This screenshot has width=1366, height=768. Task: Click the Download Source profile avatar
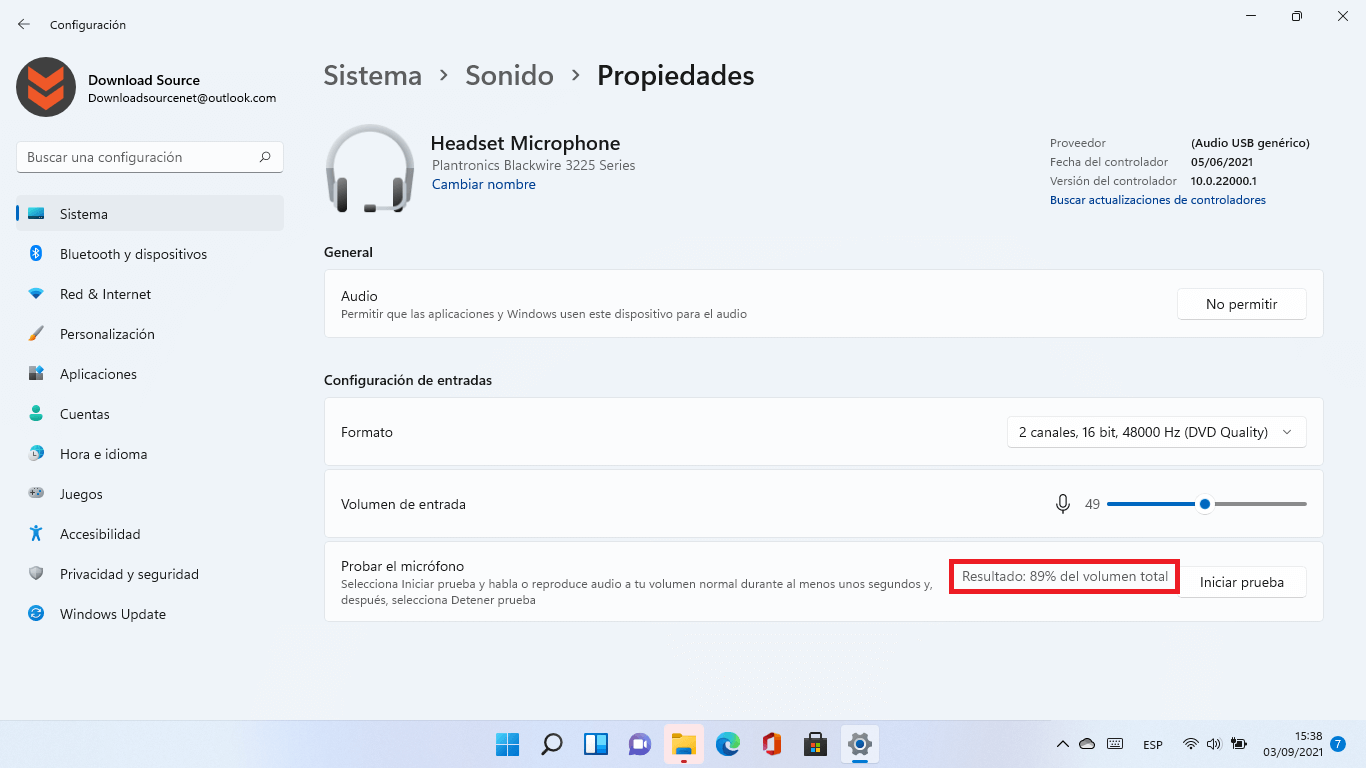pyautogui.click(x=46, y=87)
